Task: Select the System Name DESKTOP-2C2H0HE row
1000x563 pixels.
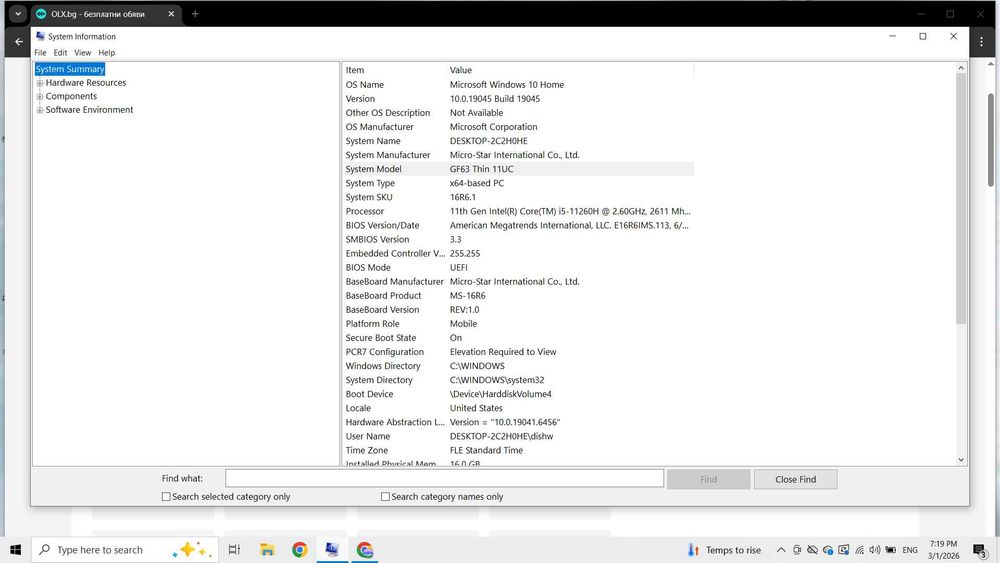Action: [518, 141]
